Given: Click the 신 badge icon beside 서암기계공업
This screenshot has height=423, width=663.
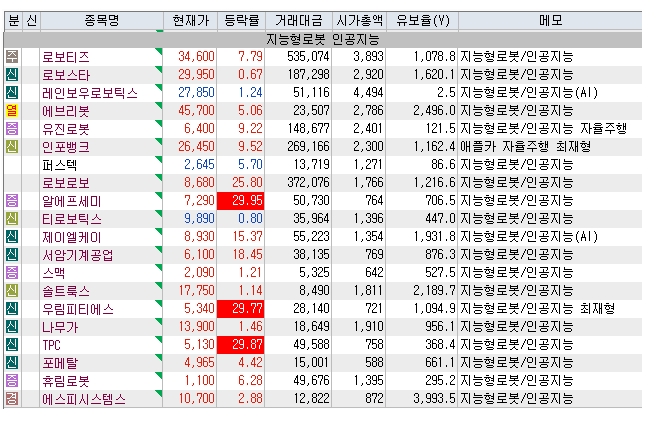Looking at the screenshot, I should 12,255.
